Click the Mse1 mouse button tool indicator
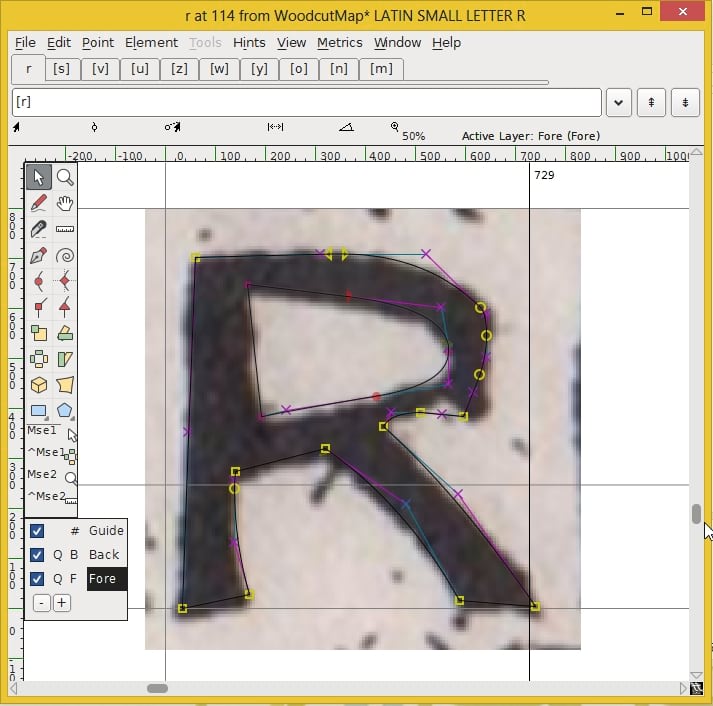Viewport: 713px width, 706px height. 51,431
